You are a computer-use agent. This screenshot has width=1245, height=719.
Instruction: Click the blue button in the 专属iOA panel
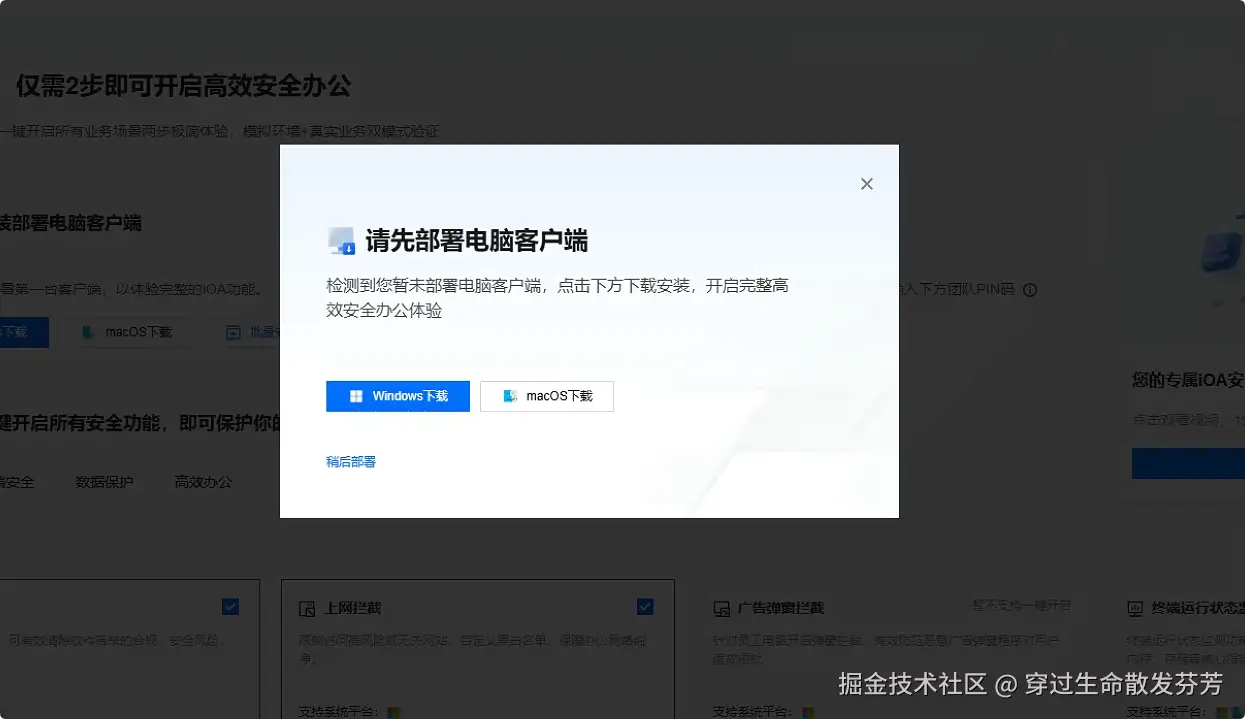click(1200, 463)
